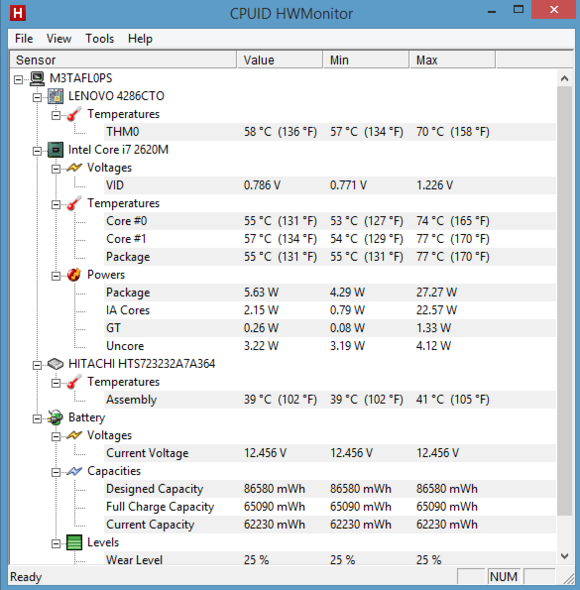Select the IA Cores power row
The image size is (580, 590).
(330, 310)
